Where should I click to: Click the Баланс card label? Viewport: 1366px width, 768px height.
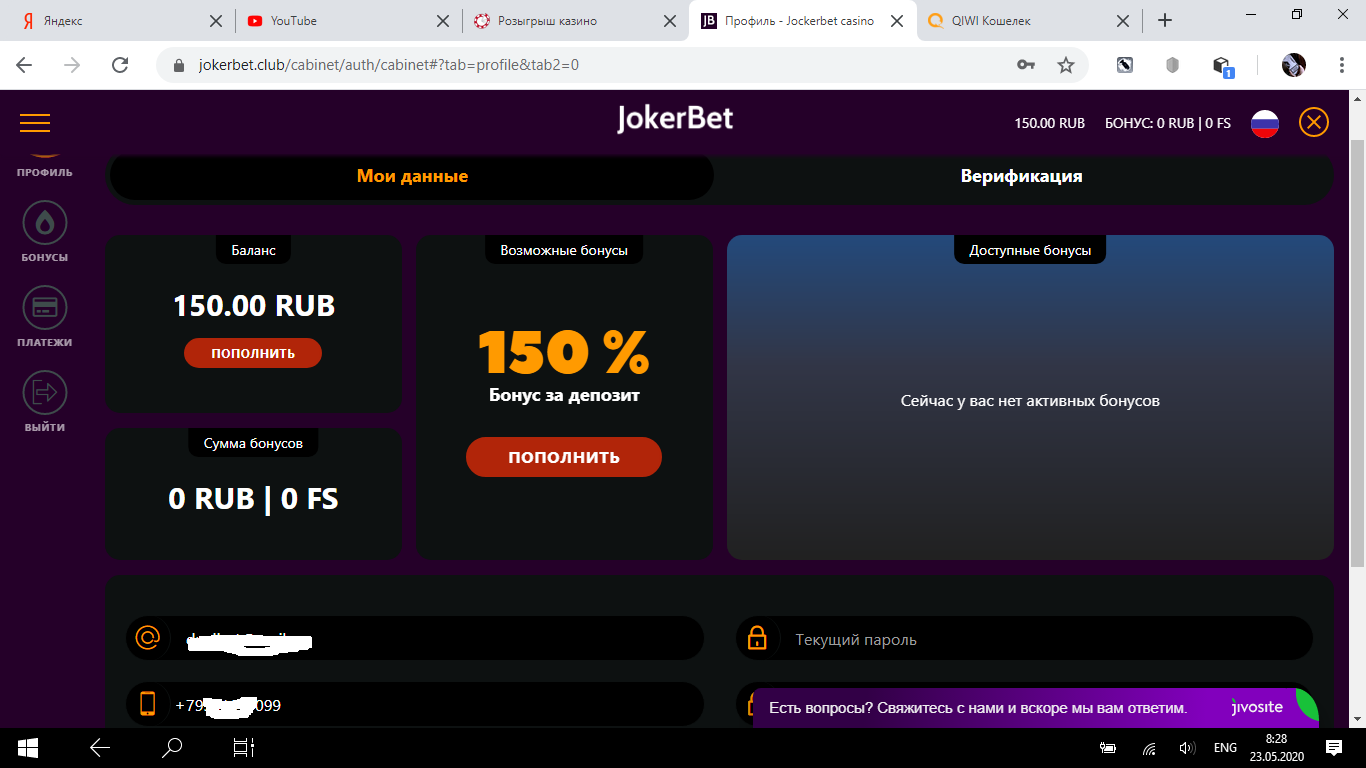pyautogui.click(x=253, y=250)
